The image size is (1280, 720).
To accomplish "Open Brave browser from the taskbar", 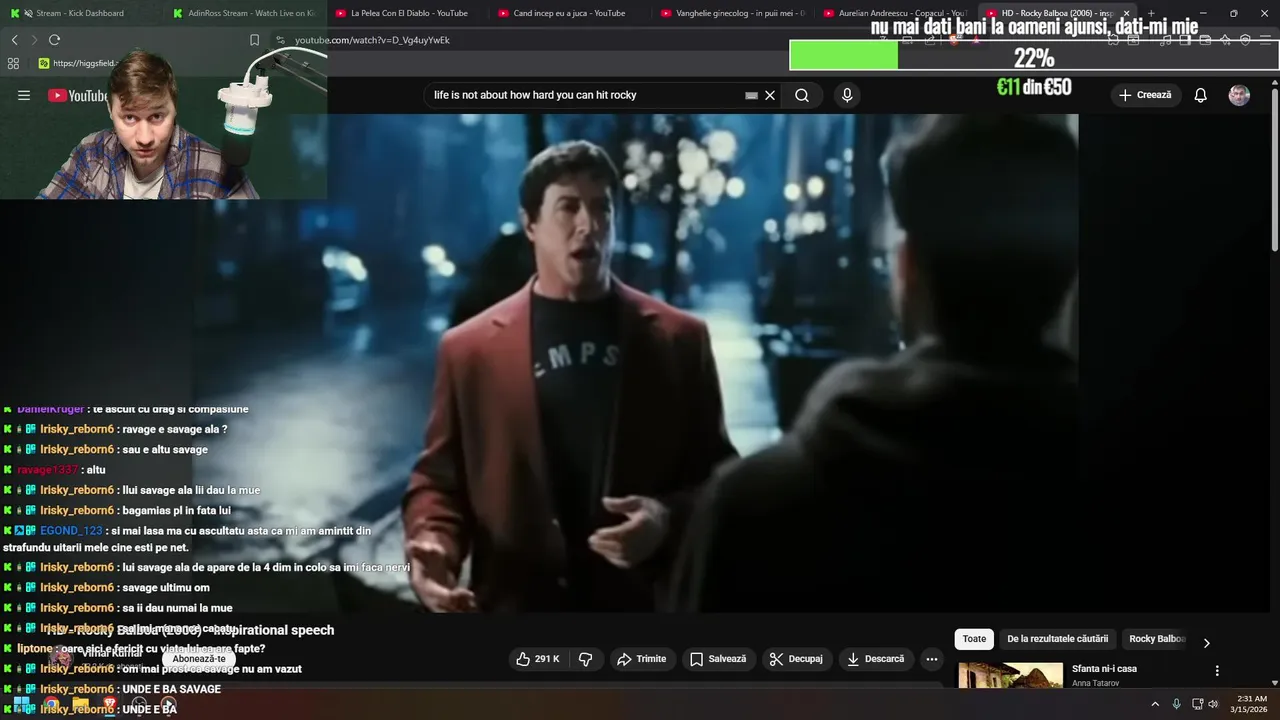I will click(109, 704).
